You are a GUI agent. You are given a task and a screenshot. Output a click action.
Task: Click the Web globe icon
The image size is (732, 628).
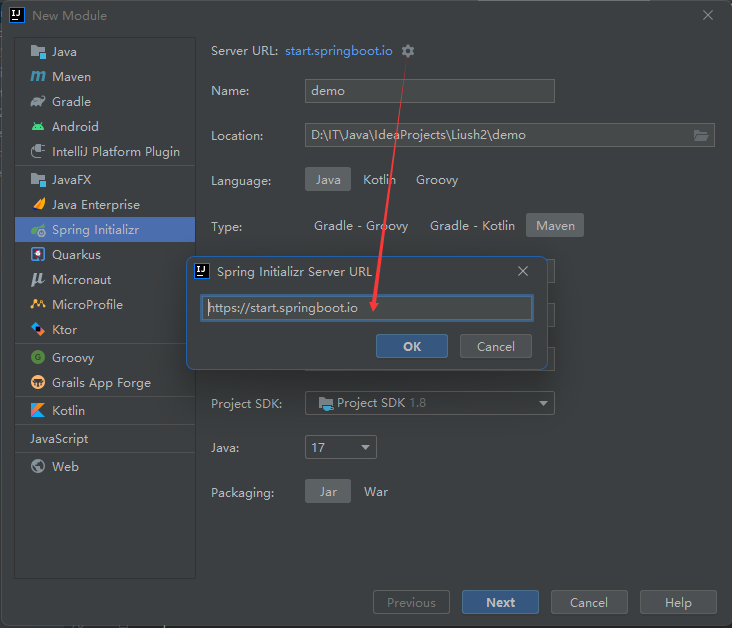38,466
